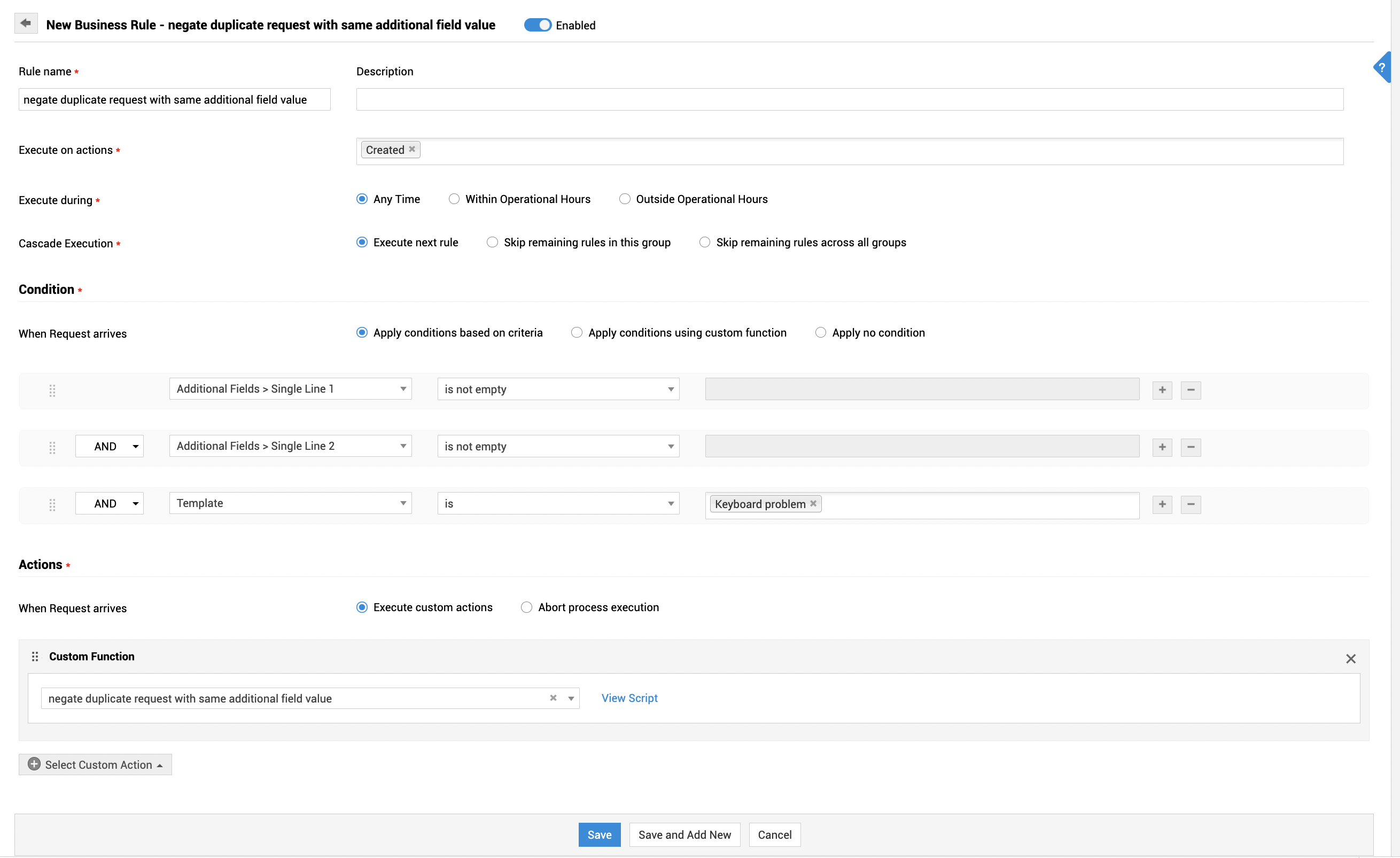Clear the selected custom function
This screenshot has width=1400, height=858.
click(553, 698)
